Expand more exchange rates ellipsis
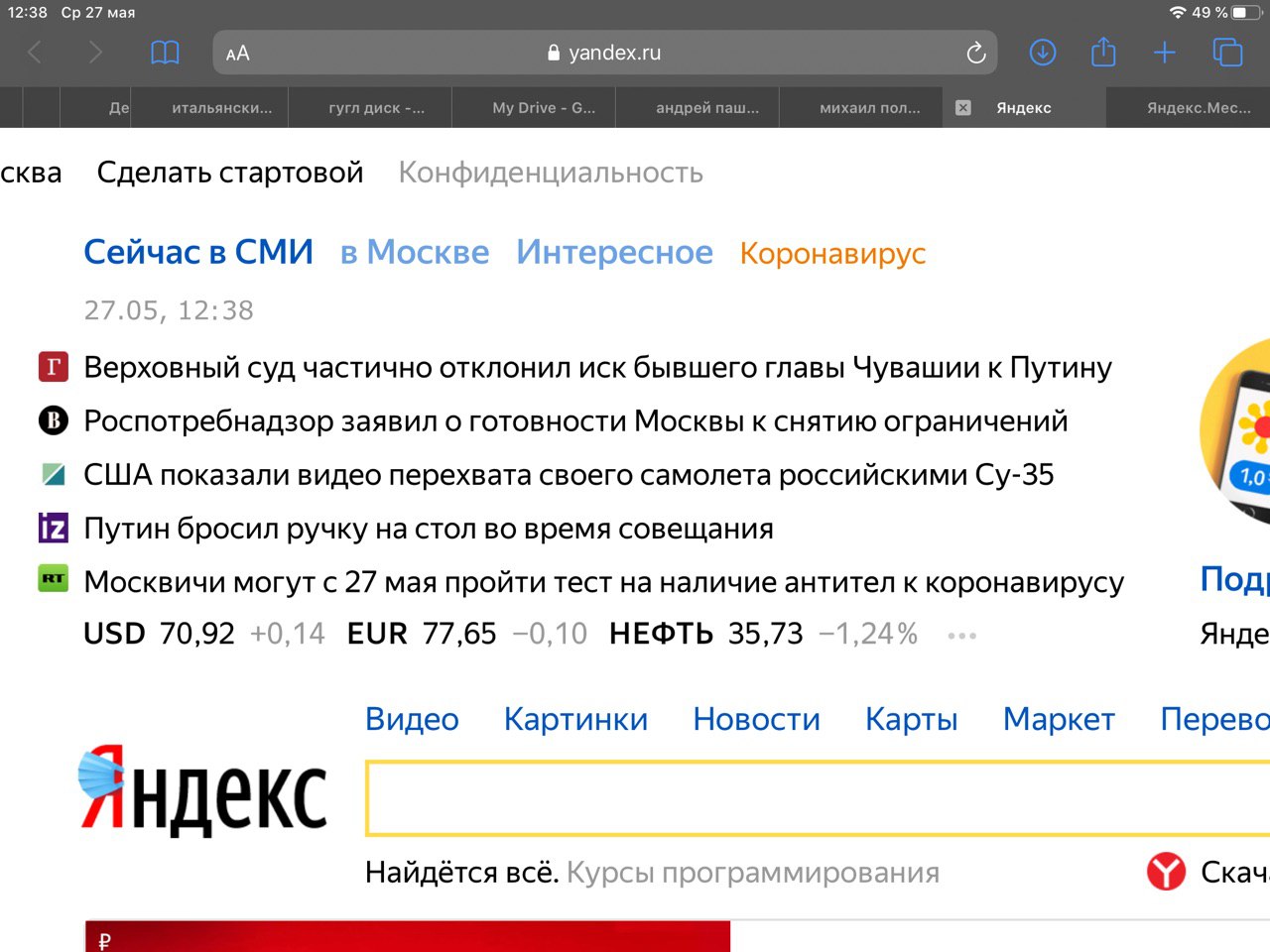The height and width of the screenshot is (952, 1270). (x=962, y=636)
